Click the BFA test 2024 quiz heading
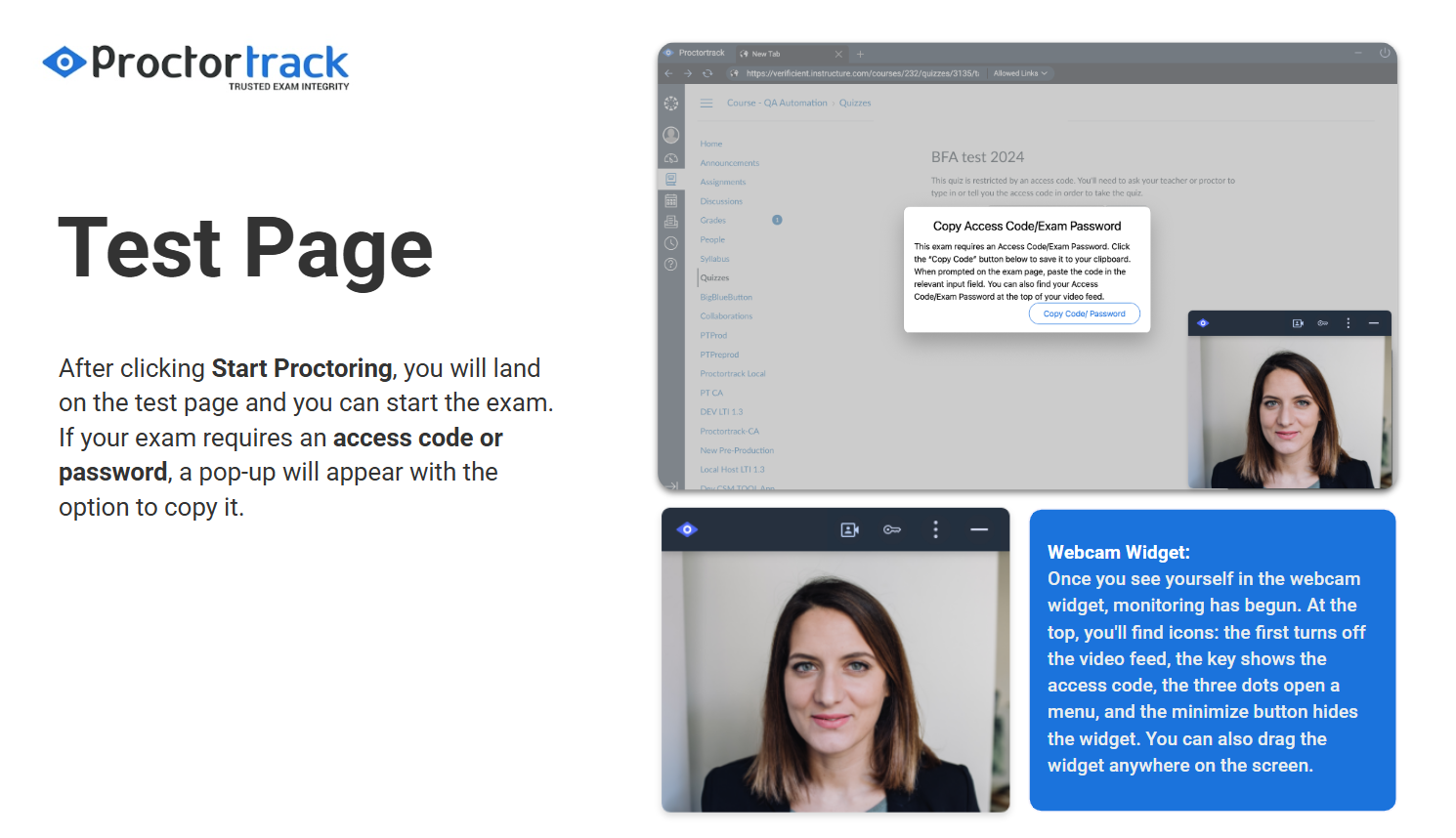This screenshot has width=1456, height=838. pyautogui.click(x=977, y=157)
